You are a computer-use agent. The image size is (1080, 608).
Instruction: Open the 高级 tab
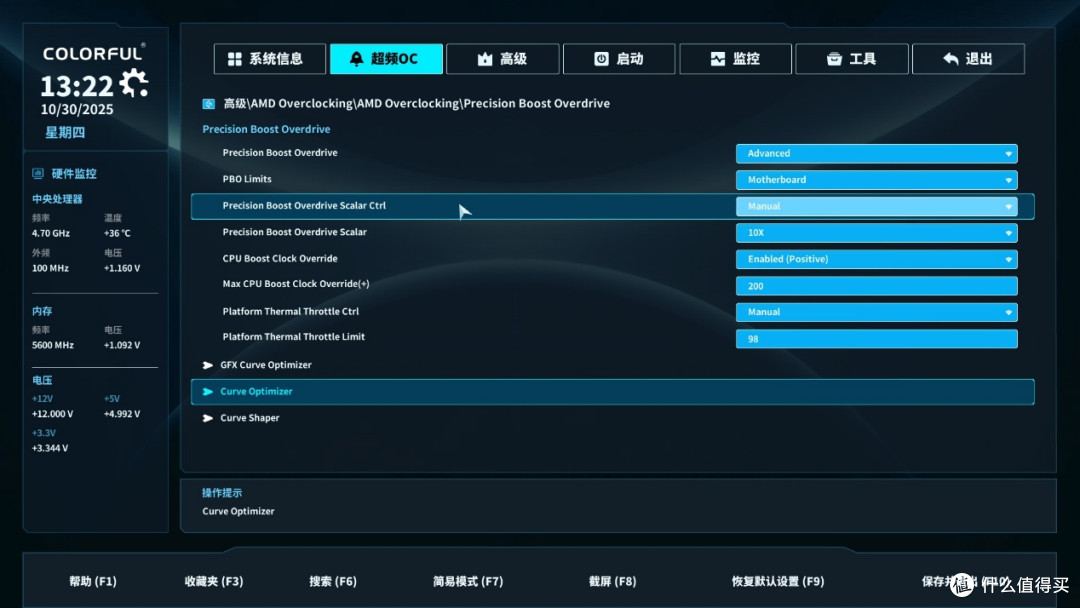point(502,59)
